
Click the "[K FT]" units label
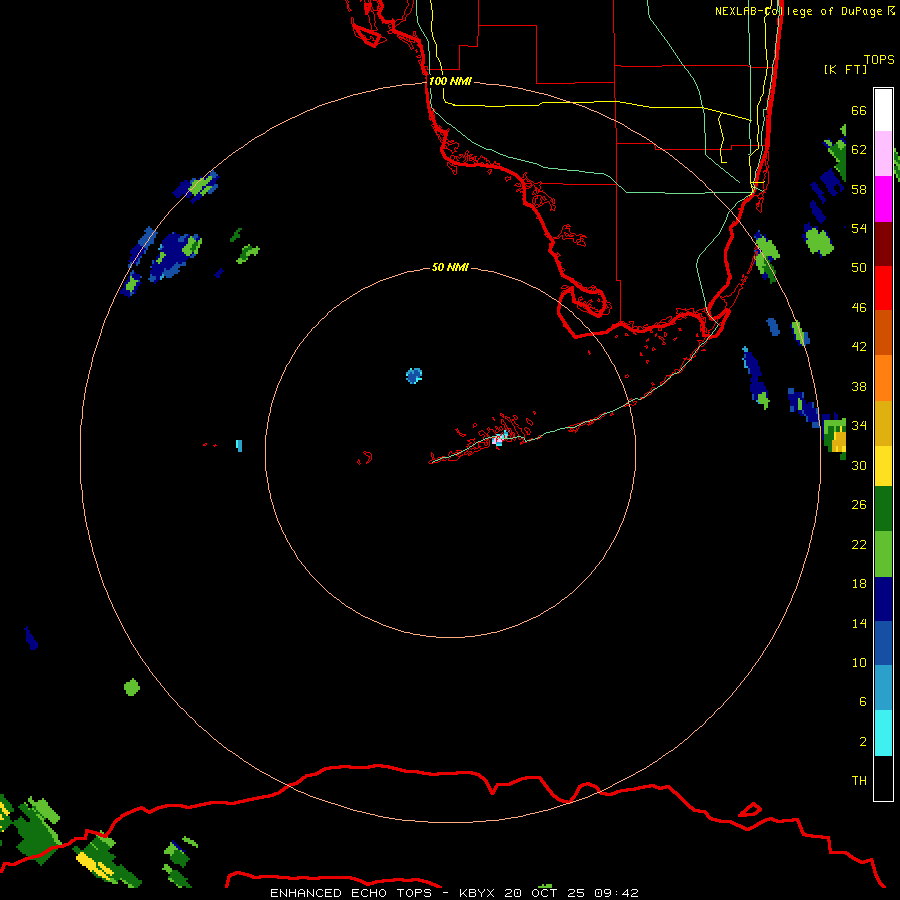pos(845,69)
